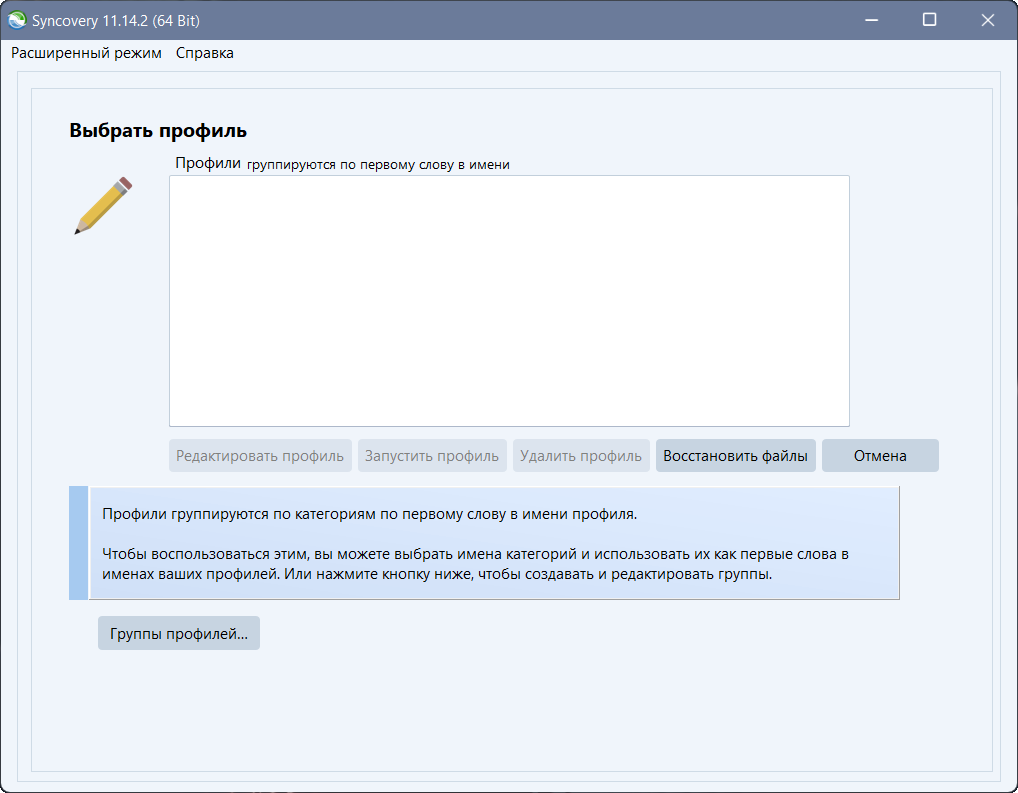Click the blue vertical strip beside the info panel
This screenshot has height=793, width=1018.
(78, 543)
